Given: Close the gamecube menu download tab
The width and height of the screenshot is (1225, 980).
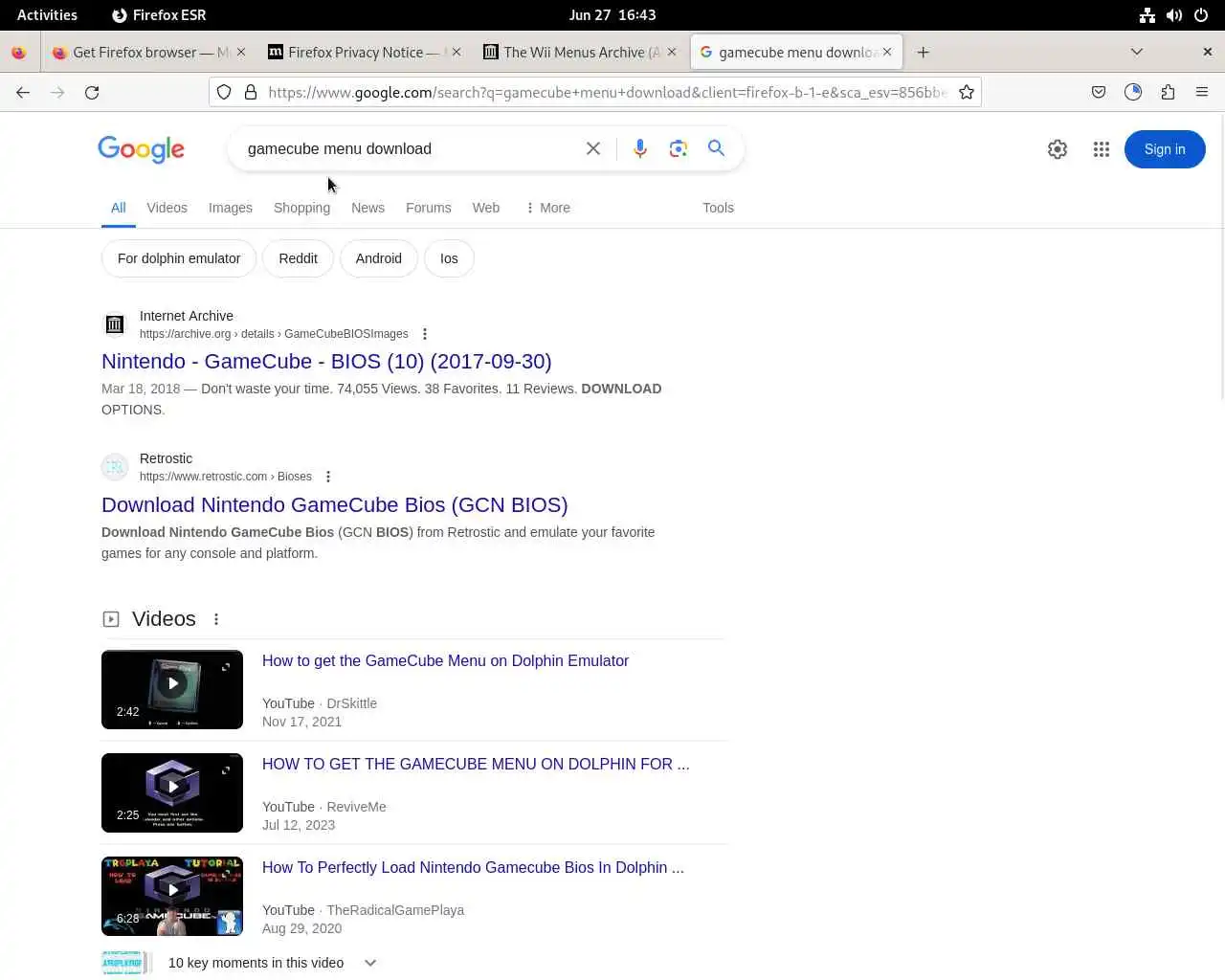Looking at the screenshot, I should [887, 52].
